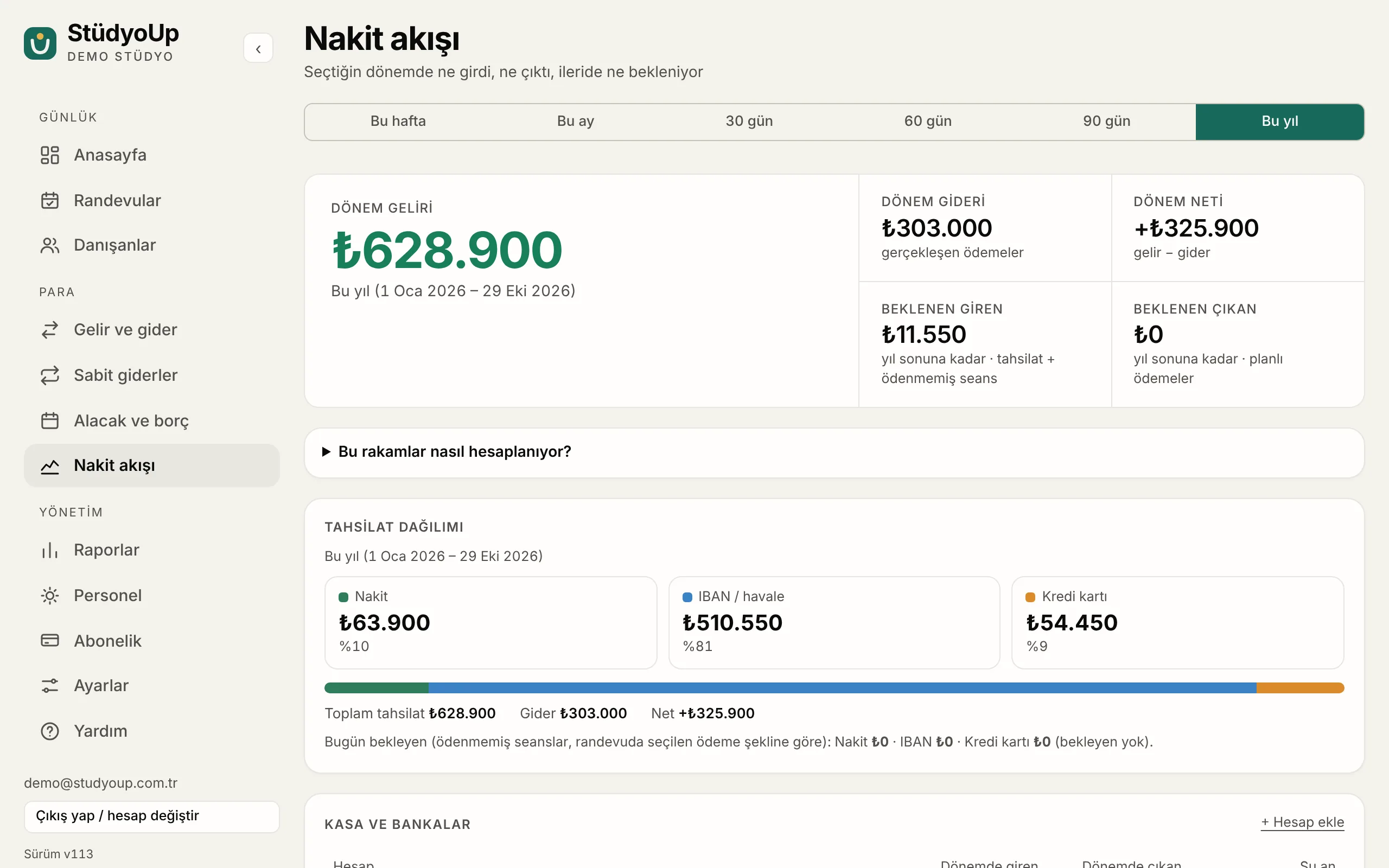Click the ₺628.900 dönem geliri amount
The image size is (1389, 868).
[x=447, y=250]
